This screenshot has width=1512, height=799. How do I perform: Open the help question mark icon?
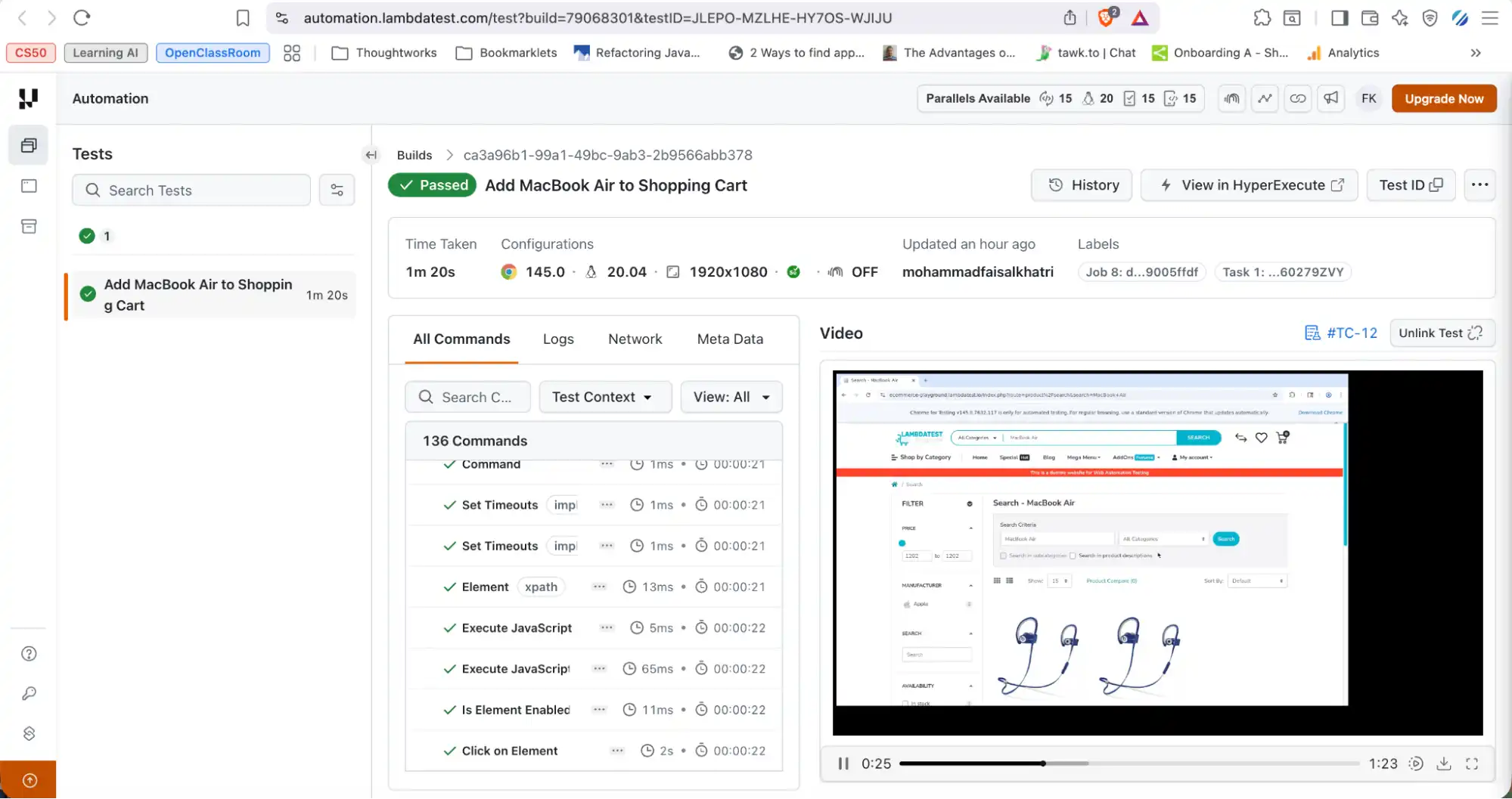29,654
